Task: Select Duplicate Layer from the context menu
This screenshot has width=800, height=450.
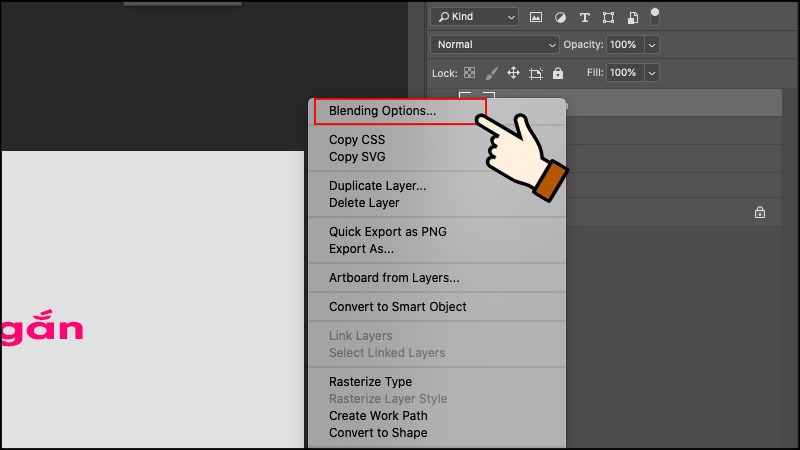Action: tap(377, 186)
